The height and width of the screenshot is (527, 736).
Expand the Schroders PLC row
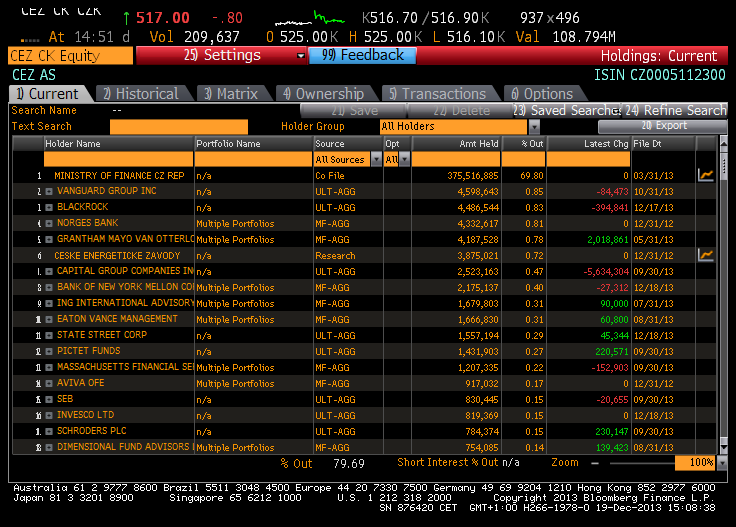click(49, 431)
